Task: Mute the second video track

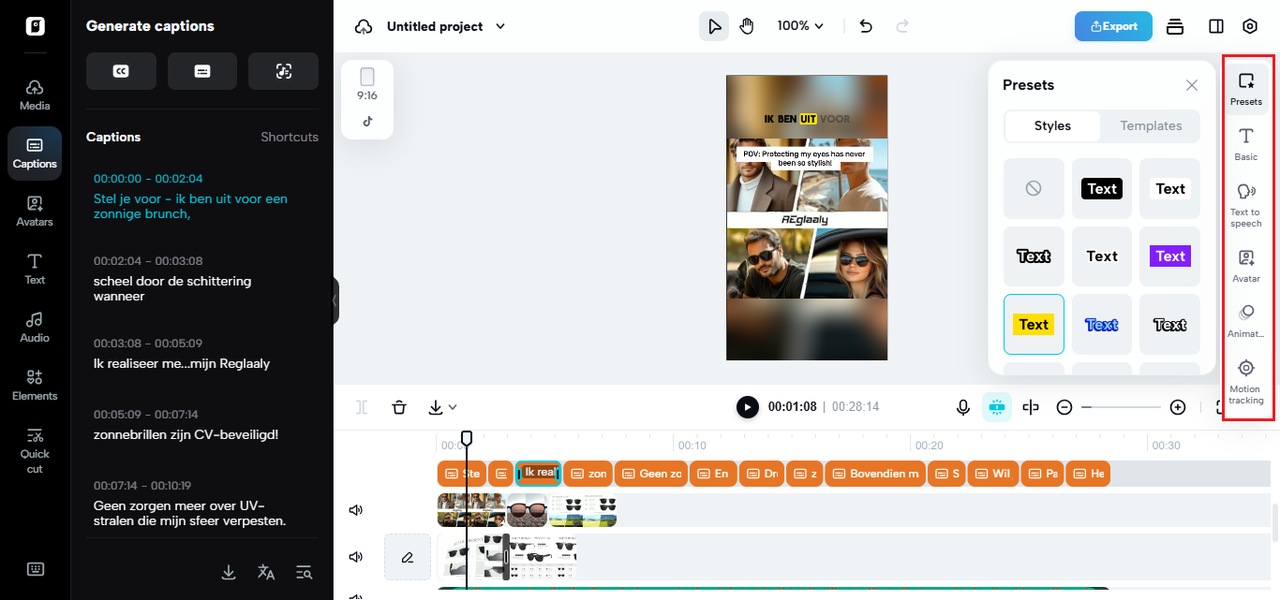Action: (x=355, y=557)
